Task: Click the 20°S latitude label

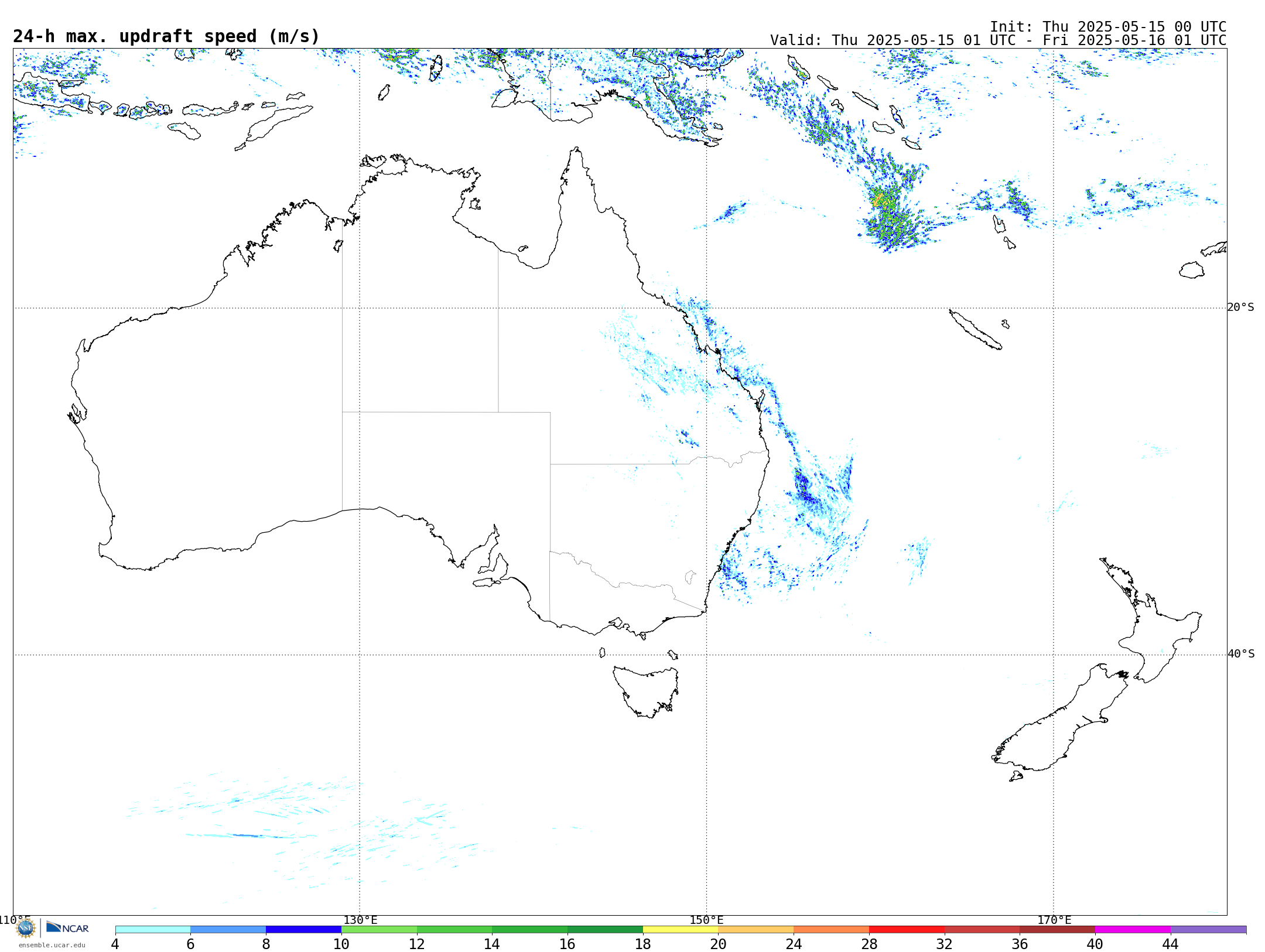Action: (x=1240, y=307)
